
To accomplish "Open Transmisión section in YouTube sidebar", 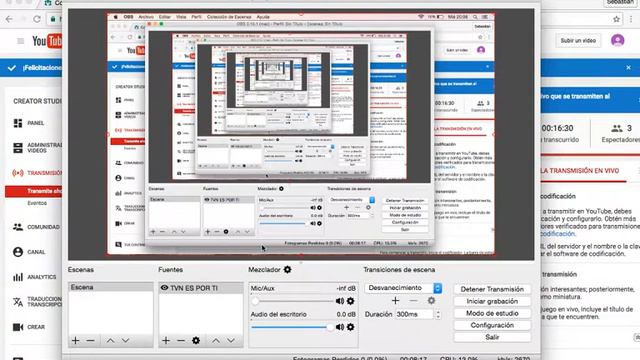I will (37, 173).
